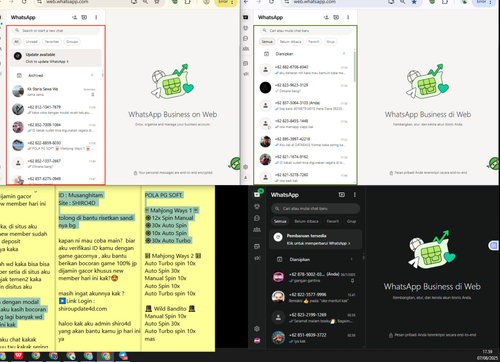The width and height of the screenshot is (500, 362).
Task: Open the Diarsipkan row in the dark WhatsApp window
Action: (315, 259)
